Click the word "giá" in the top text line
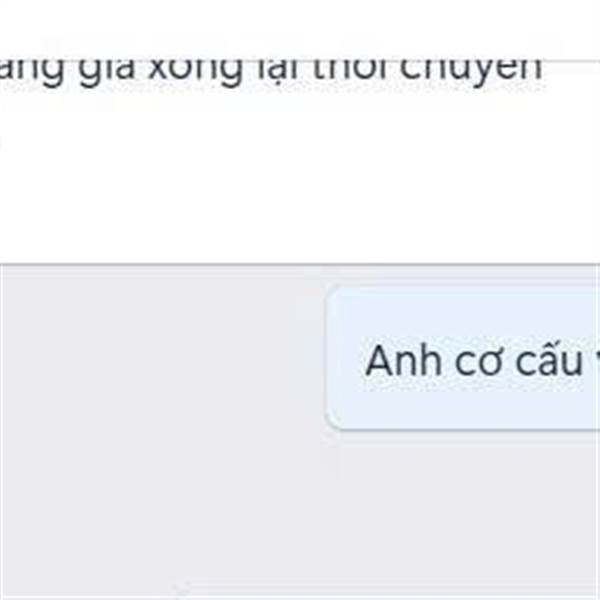Image resolution: width=600 pixels, height=600 pixels. point(107,73)
